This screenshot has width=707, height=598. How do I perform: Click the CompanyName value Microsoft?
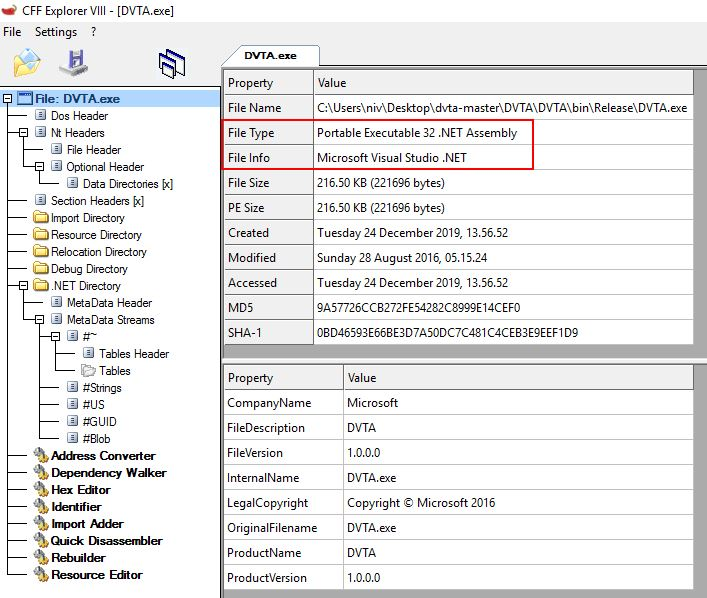[x=372, y=403]
